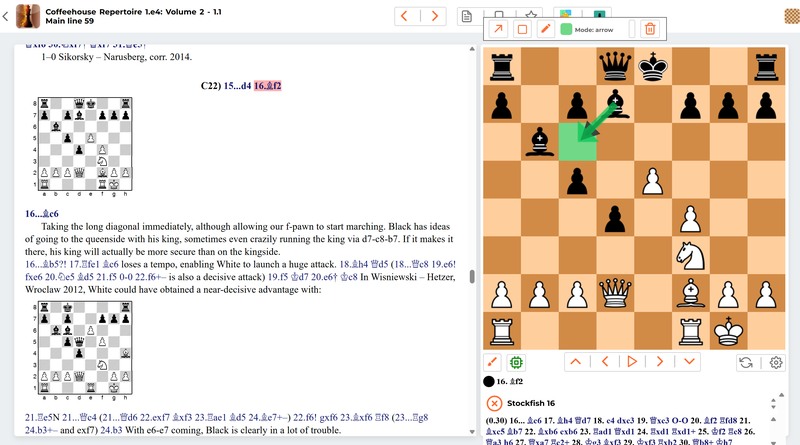Click the highlighted move 16.Bf2 in text
The image size is (800, 445).
267,86
